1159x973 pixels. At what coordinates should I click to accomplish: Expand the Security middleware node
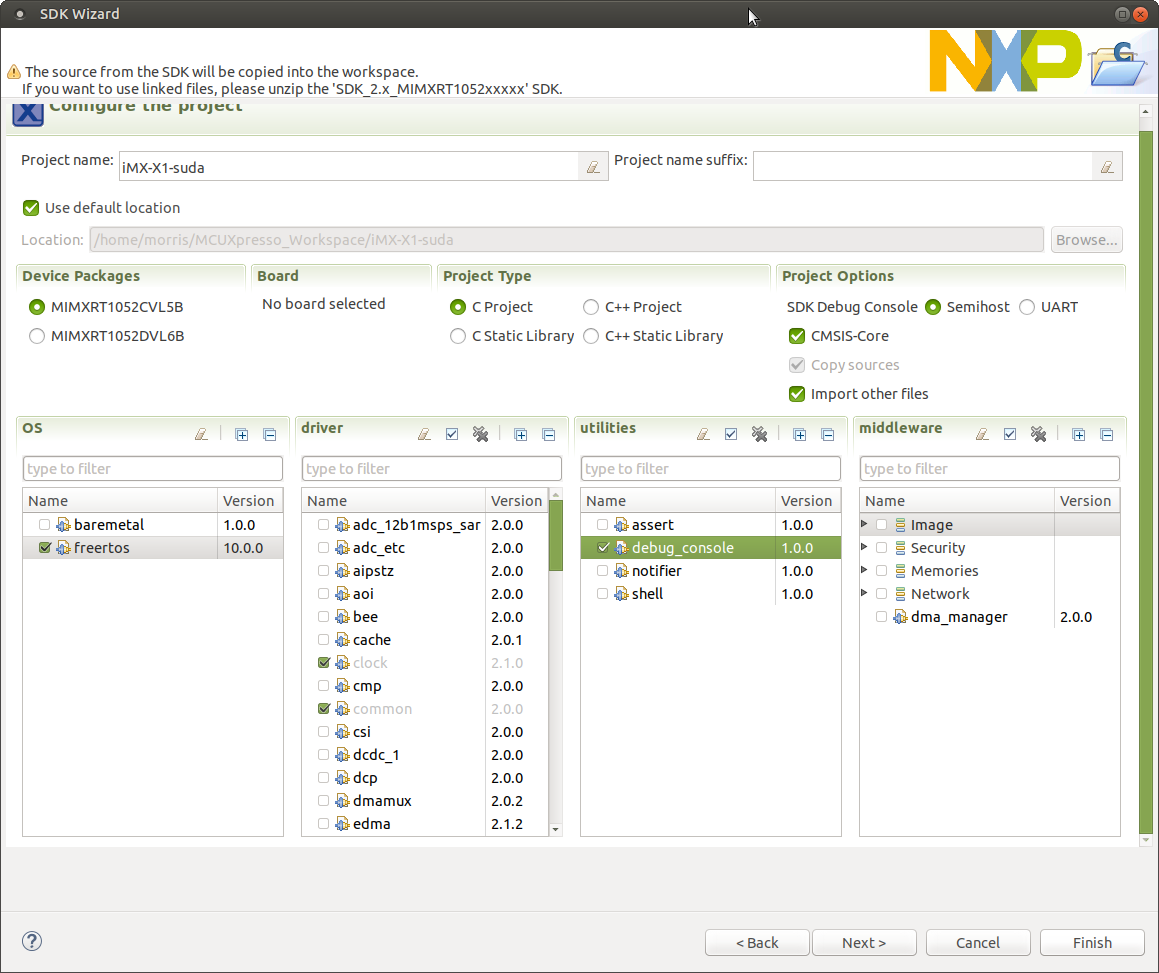864,547
